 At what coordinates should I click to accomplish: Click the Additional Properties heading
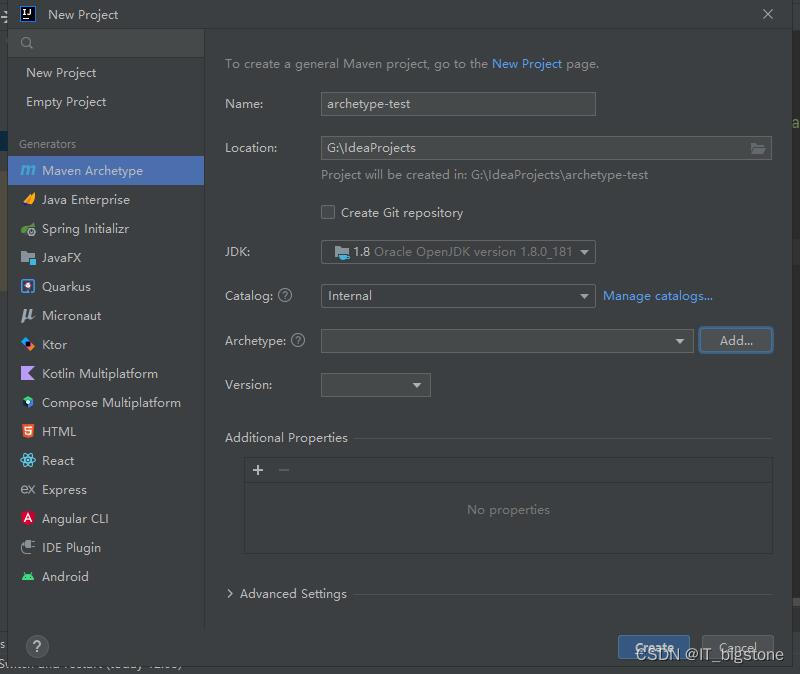point(286,438)
